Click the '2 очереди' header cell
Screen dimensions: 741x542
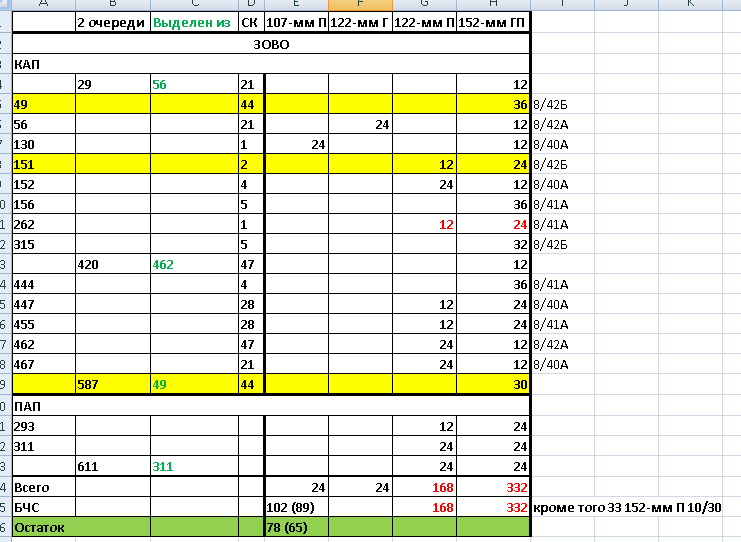(112, 22)
